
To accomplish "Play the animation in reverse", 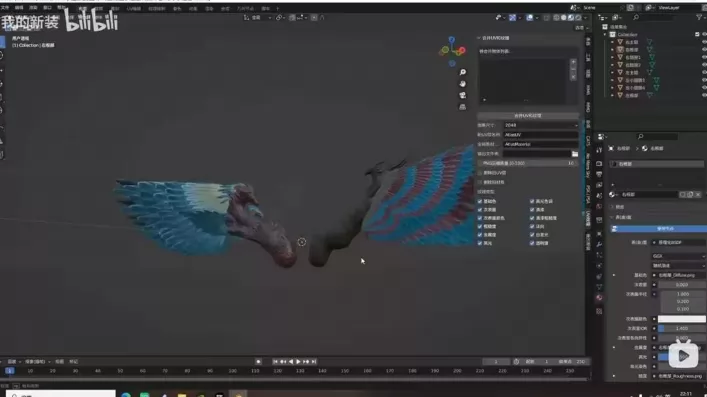I will point(291,361).
